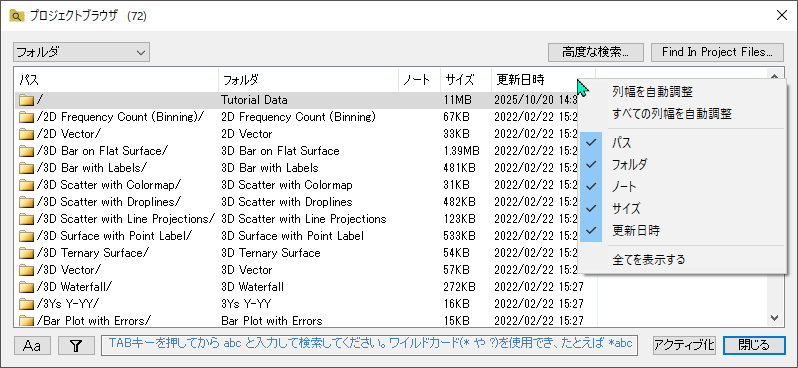Screen dimensions: 798x368
Task: Click the list scrollbar up arrow
Action: coord(775,76)
